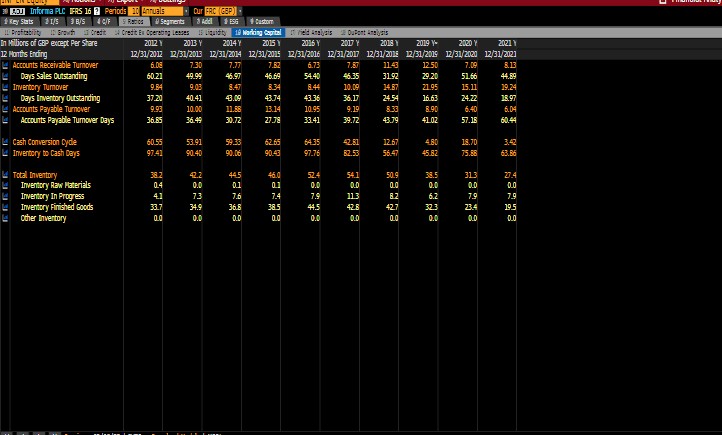Click the 2021 Cash Conversion Cycle value 3.42
Viewport: 722px width, 435px height.
coord(510,142)
